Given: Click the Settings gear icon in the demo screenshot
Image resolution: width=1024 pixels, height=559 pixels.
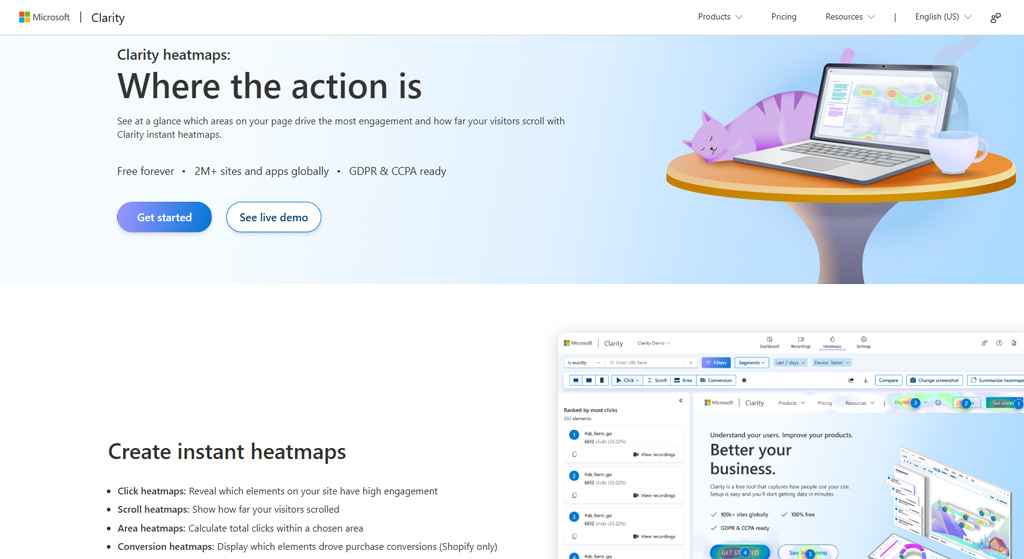Looking at the screenshot, I should click(863, 340).
